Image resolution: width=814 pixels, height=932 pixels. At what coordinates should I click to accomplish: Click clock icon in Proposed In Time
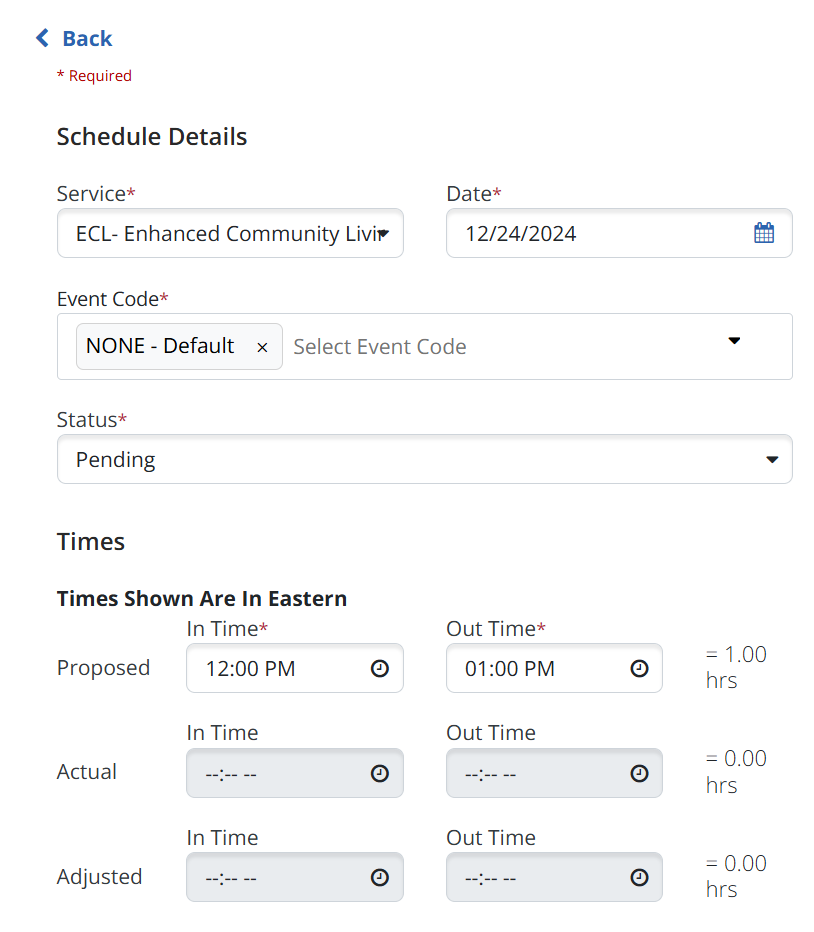(x=380, y=669)
